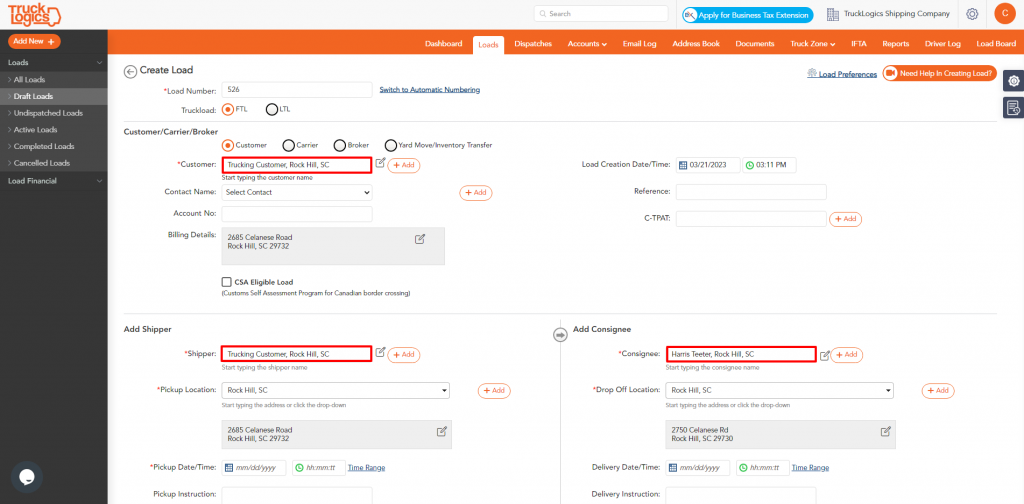
Task: Select LTL truckload option
Action: pos(272,109)
